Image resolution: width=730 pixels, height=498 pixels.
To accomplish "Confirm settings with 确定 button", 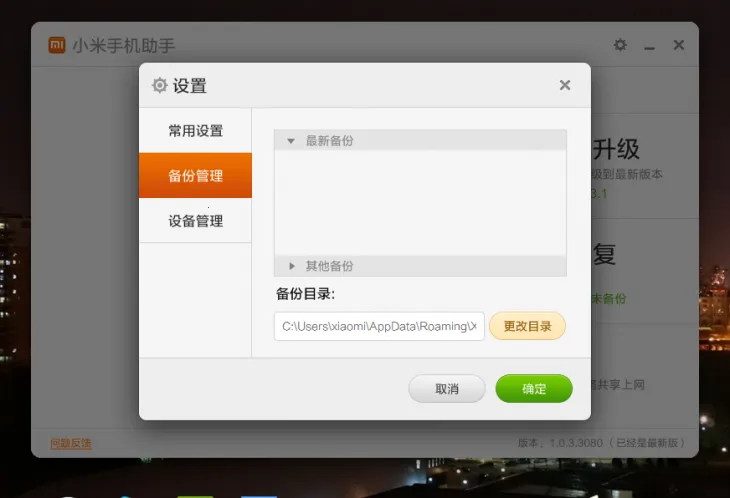I will click(534, 389).
